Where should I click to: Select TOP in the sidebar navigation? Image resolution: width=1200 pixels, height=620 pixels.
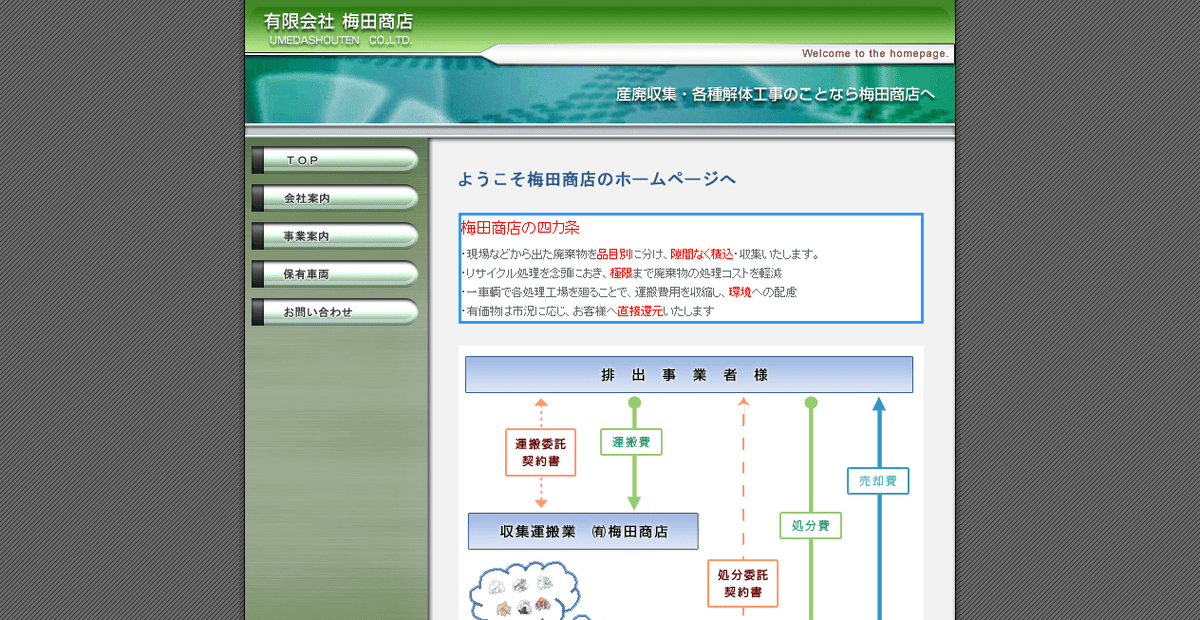(x=335, y=160)
